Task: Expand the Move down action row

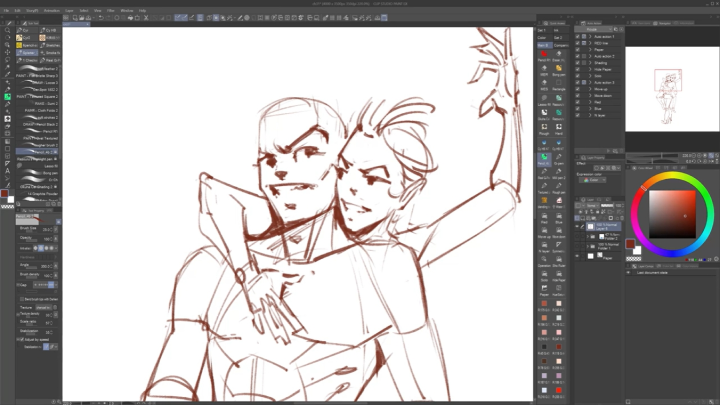Action: point(590,96)
